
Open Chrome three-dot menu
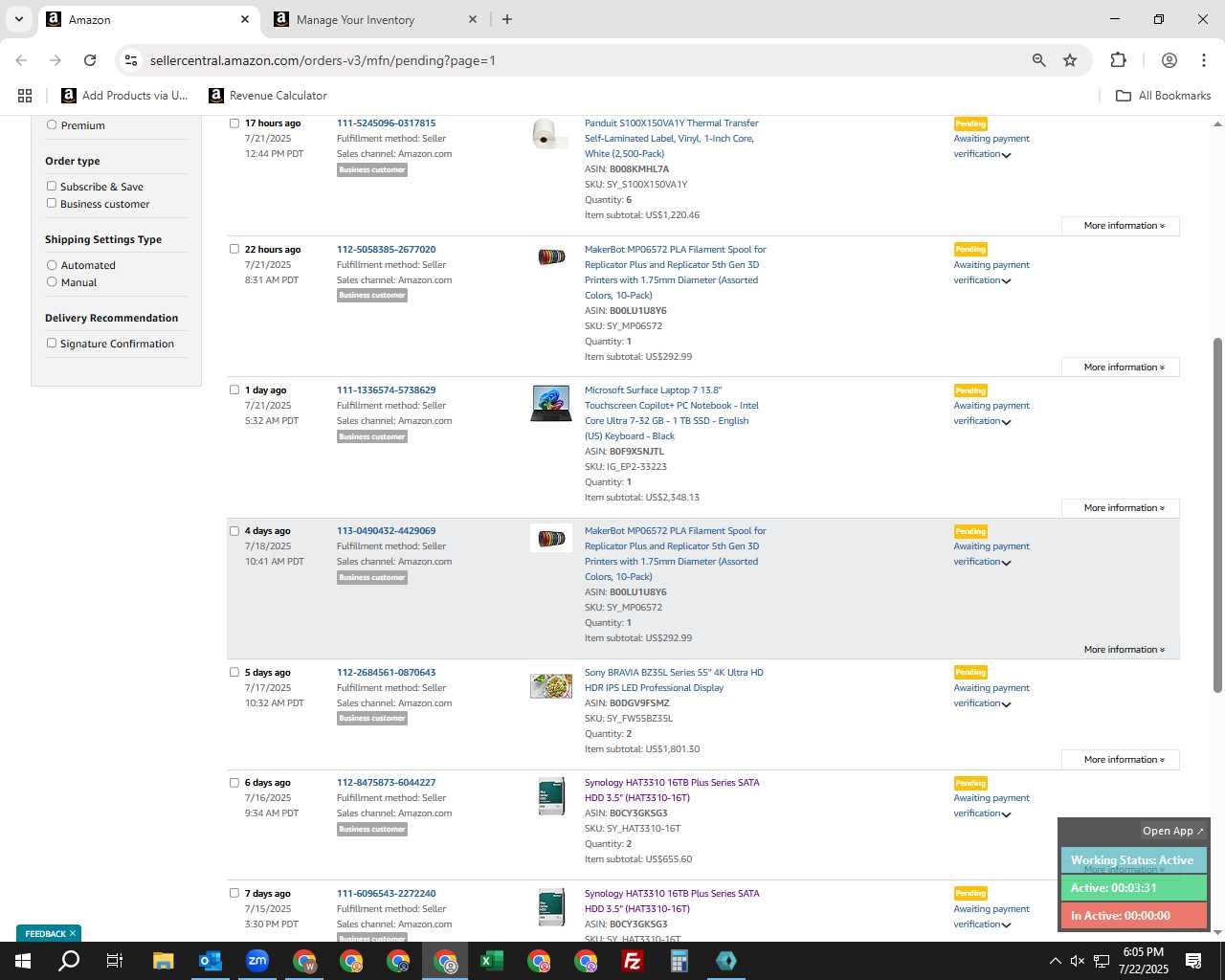[1203, 60]
